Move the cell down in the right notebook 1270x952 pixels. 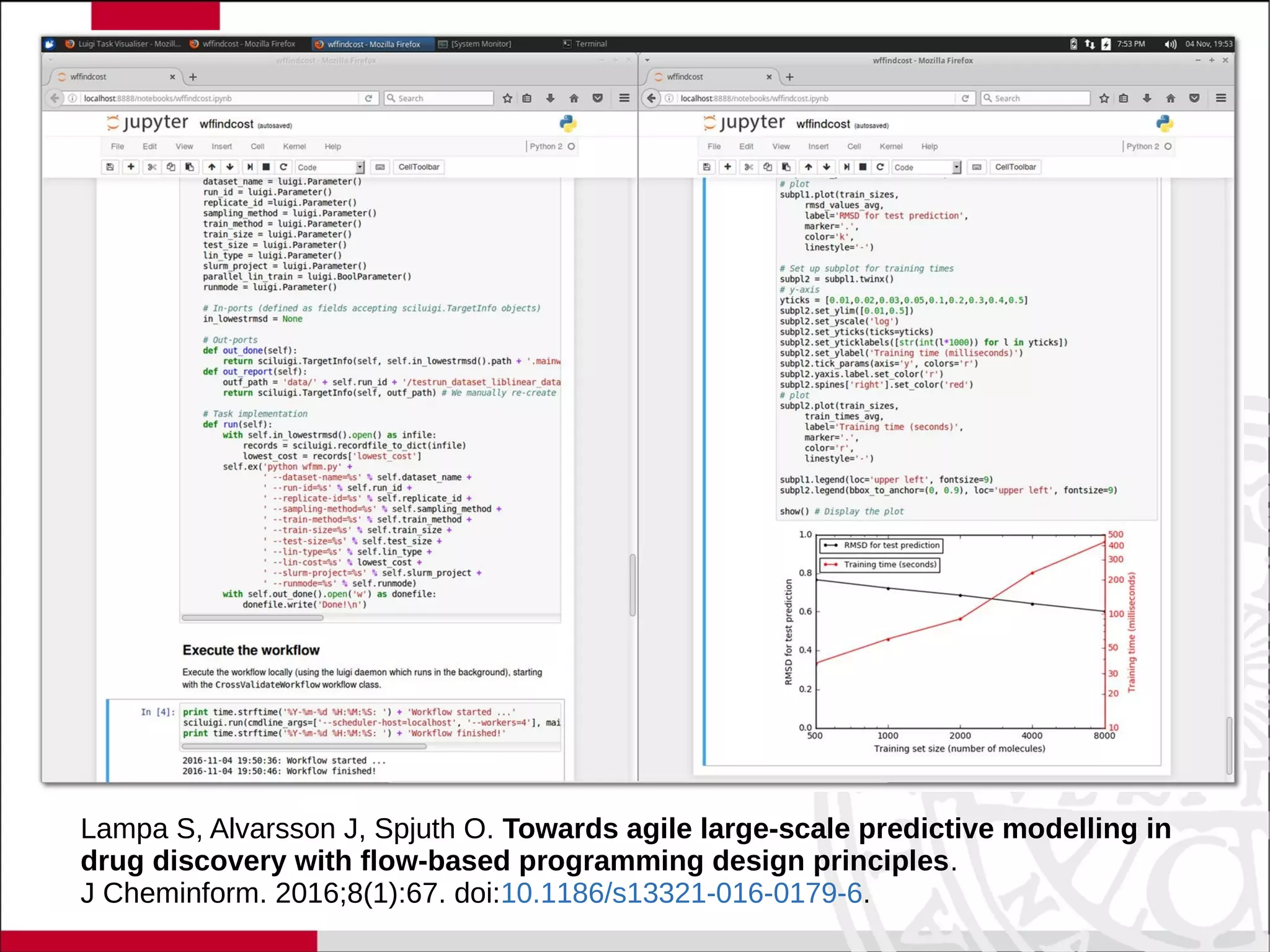coord(827,167)
